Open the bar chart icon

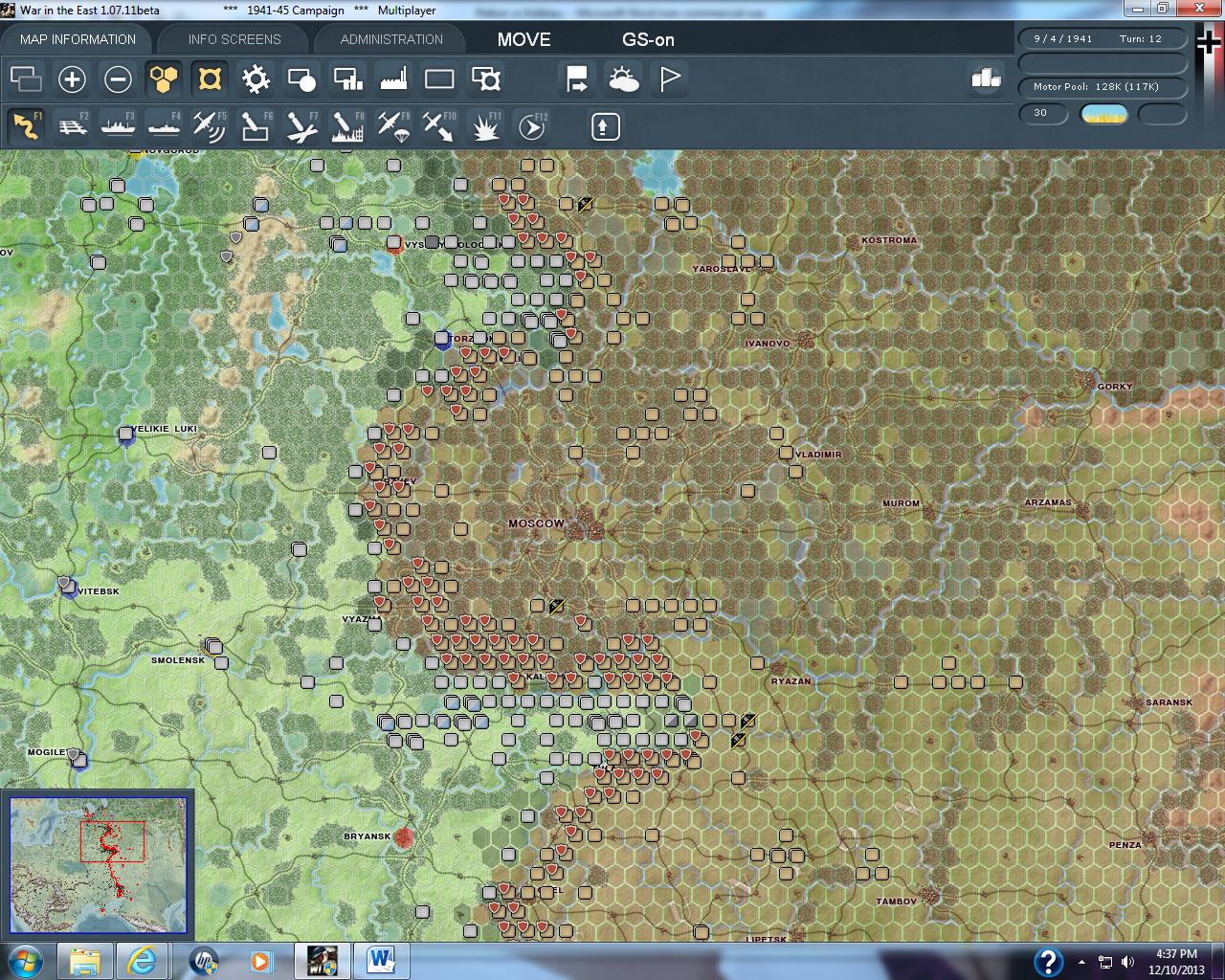985,78
